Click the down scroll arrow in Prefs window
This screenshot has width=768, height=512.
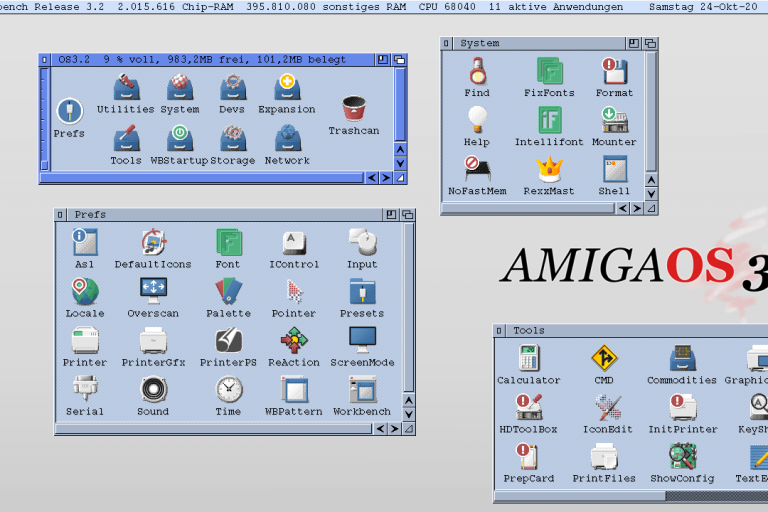coord(409,413)
